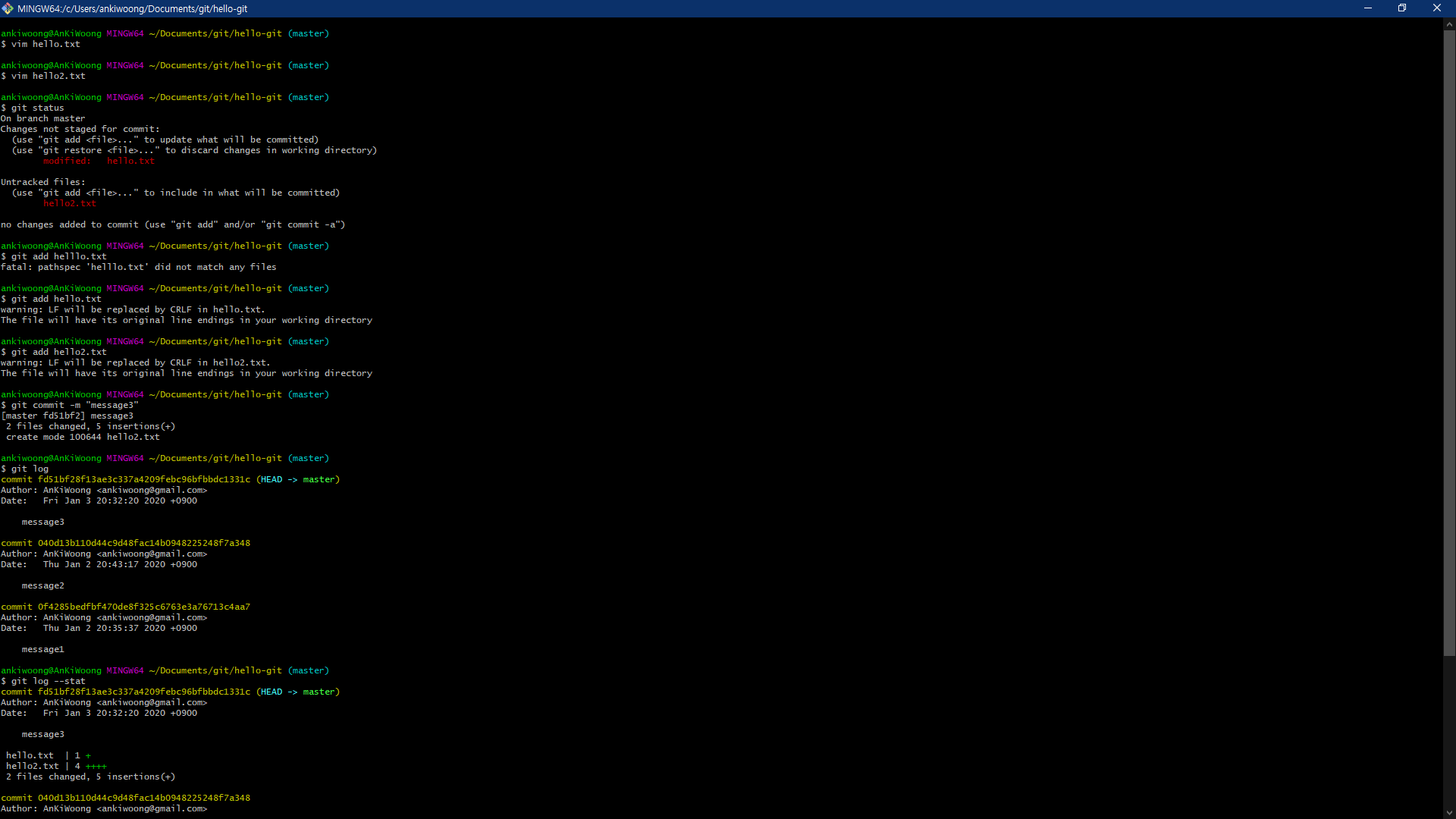Click the window title path text
This screenshot has width=1456, height=819.
[133, 9]
